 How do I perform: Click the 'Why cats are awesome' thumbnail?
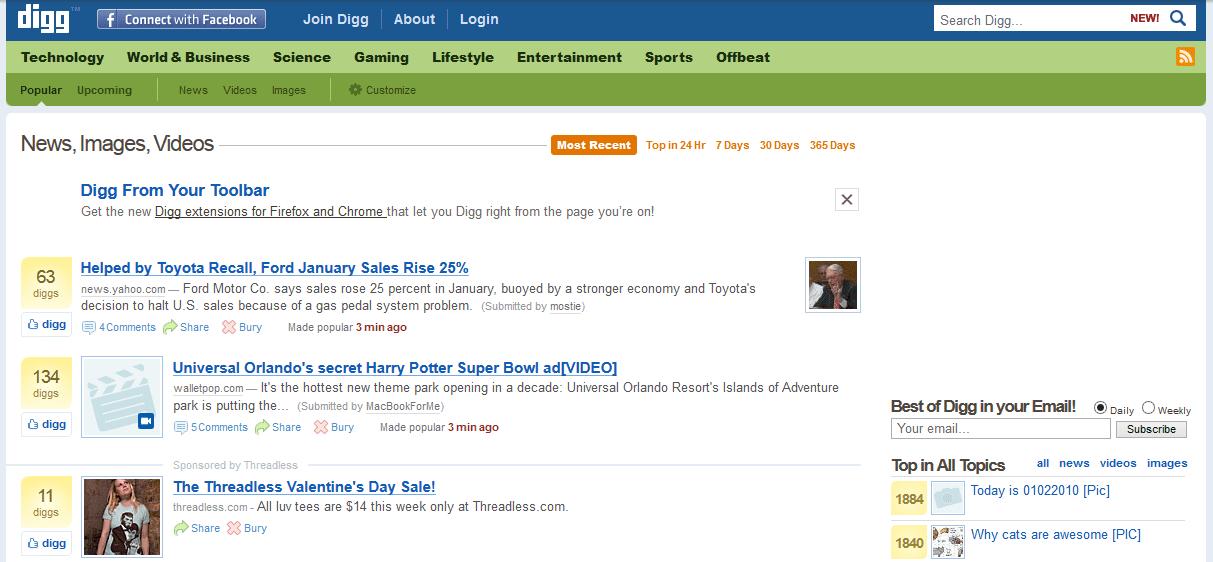click(x=948, y=542)
